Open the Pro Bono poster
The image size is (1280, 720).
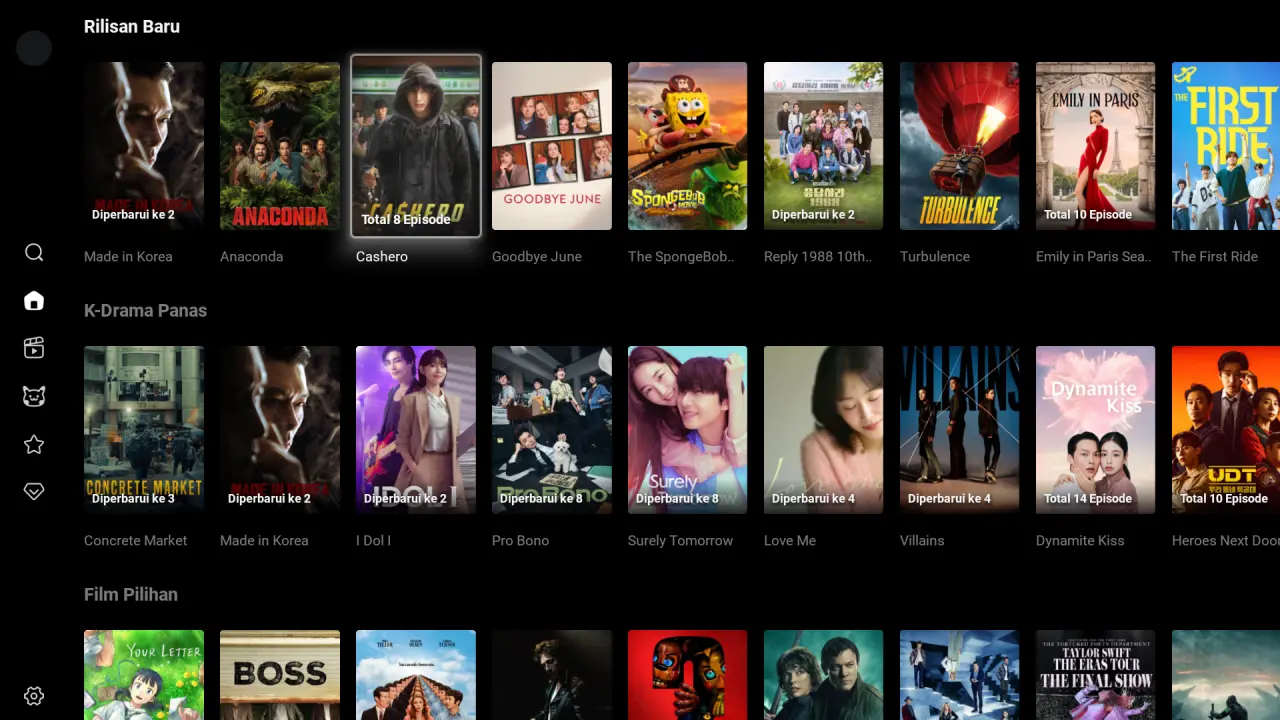click(x=552, y=430)
